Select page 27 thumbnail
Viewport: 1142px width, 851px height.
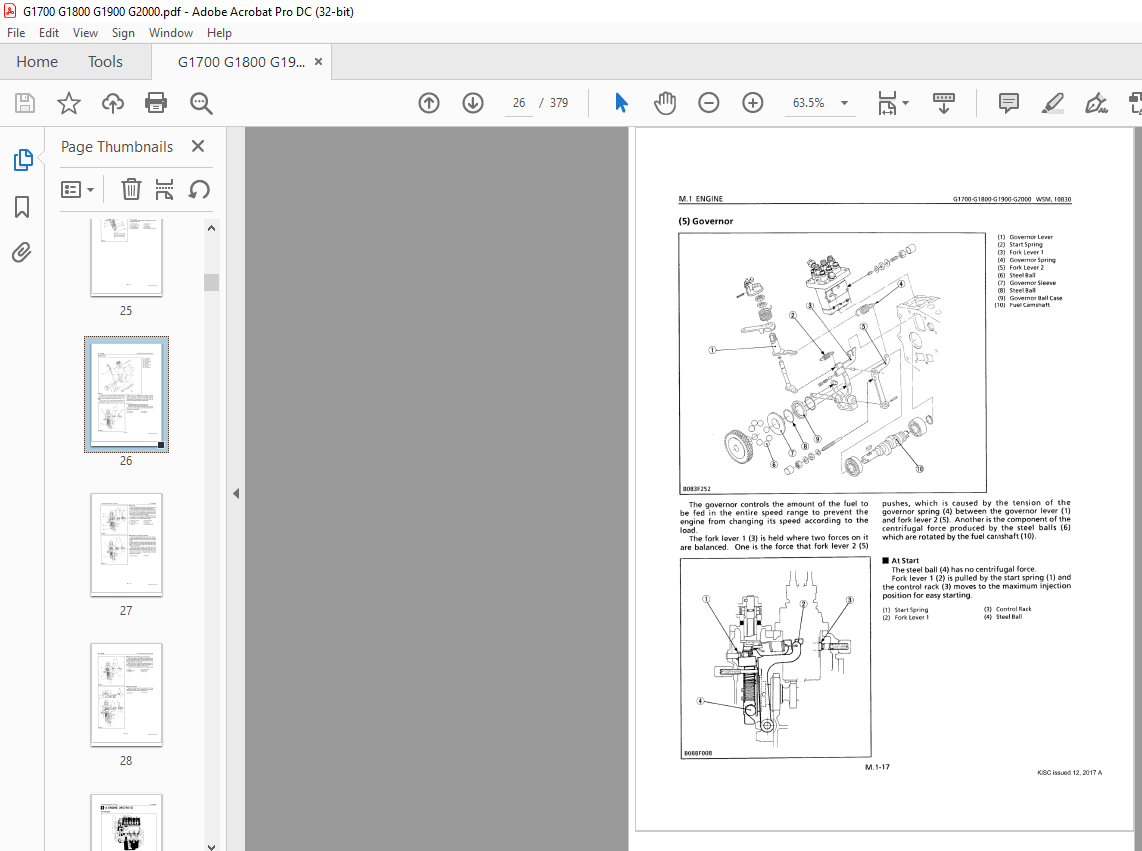click(x=126, y=544)
